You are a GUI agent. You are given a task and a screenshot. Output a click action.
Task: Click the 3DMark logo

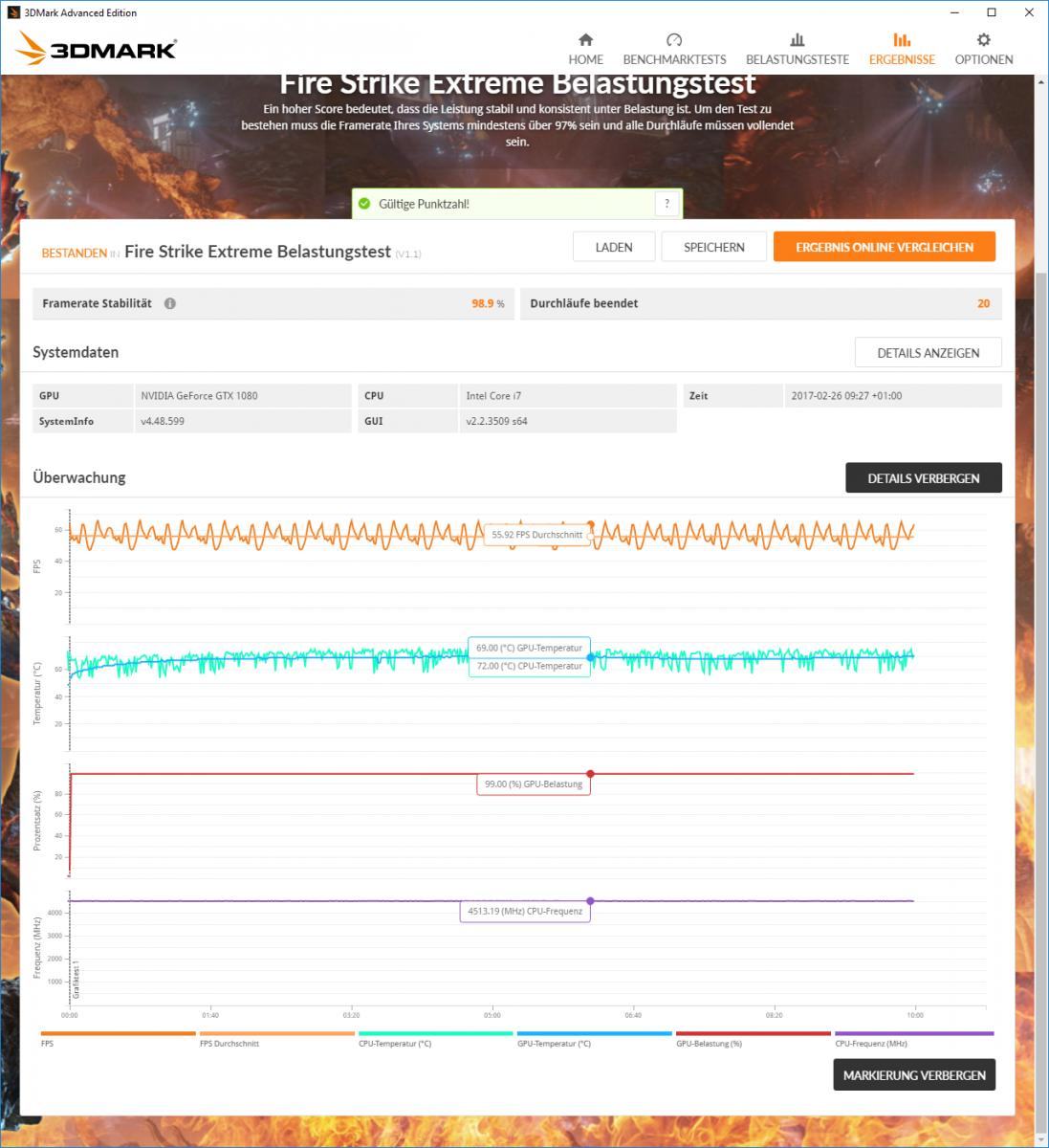point(97,50)
